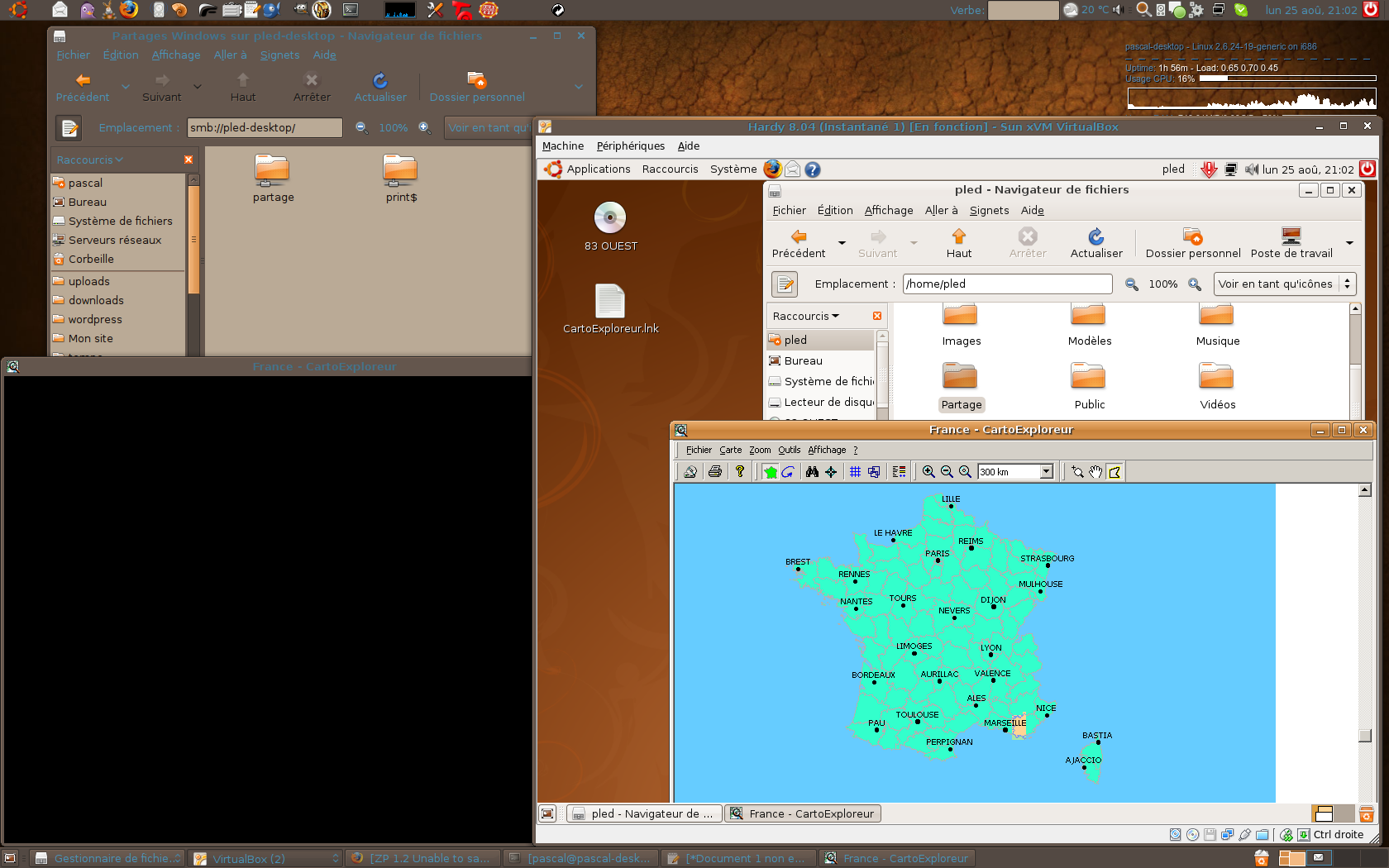
Task: Open Affichage menu in CartoExploreur
Action: pyautogui.click(x=827, y=450)
